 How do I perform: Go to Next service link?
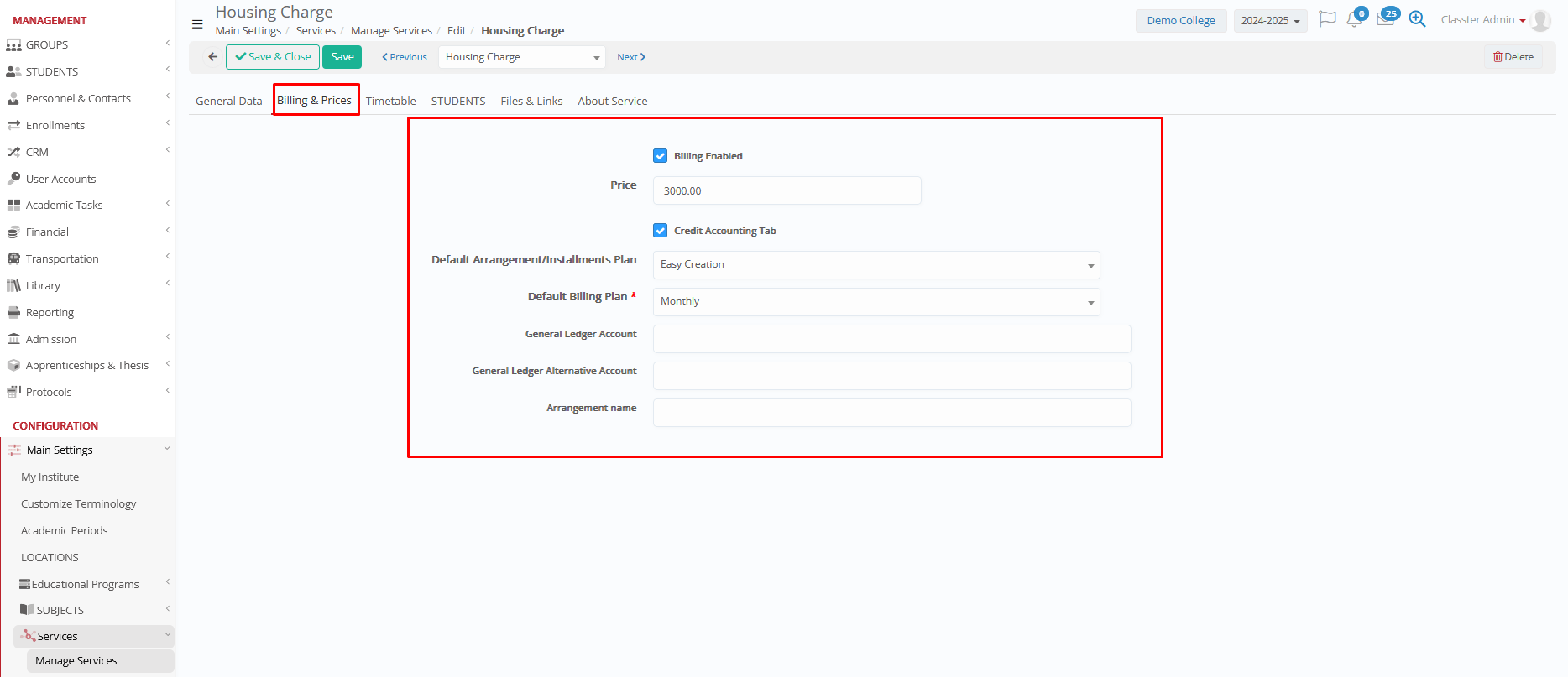pos(630,57)
